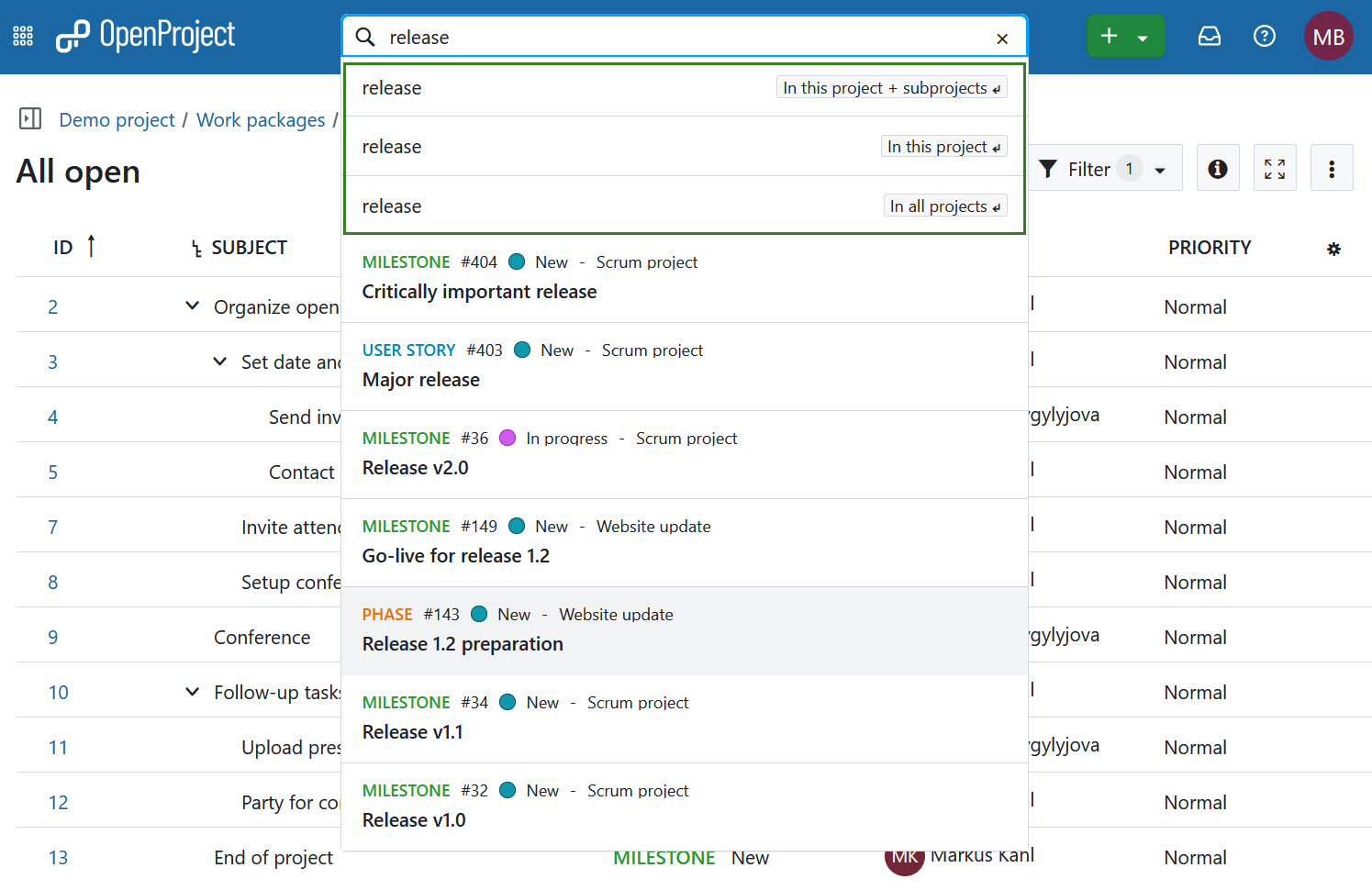This screenshot has height=890, width=1372.
Task: Enter fullscreen view of the work package table
Action: pyautogui.click(x=1275, y=167)
